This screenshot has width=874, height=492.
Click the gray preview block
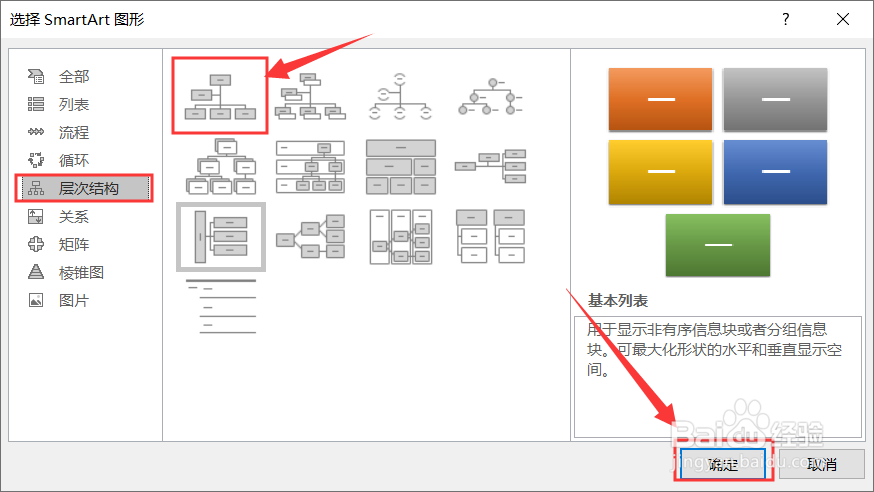pos(775,99)
